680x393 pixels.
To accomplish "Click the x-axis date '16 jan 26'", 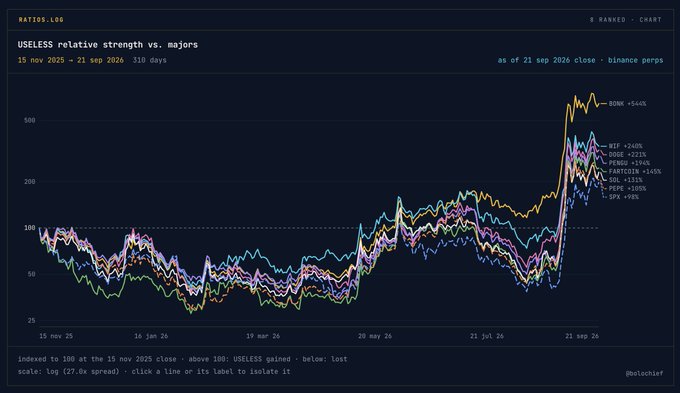I will click(x=151, y=336).
